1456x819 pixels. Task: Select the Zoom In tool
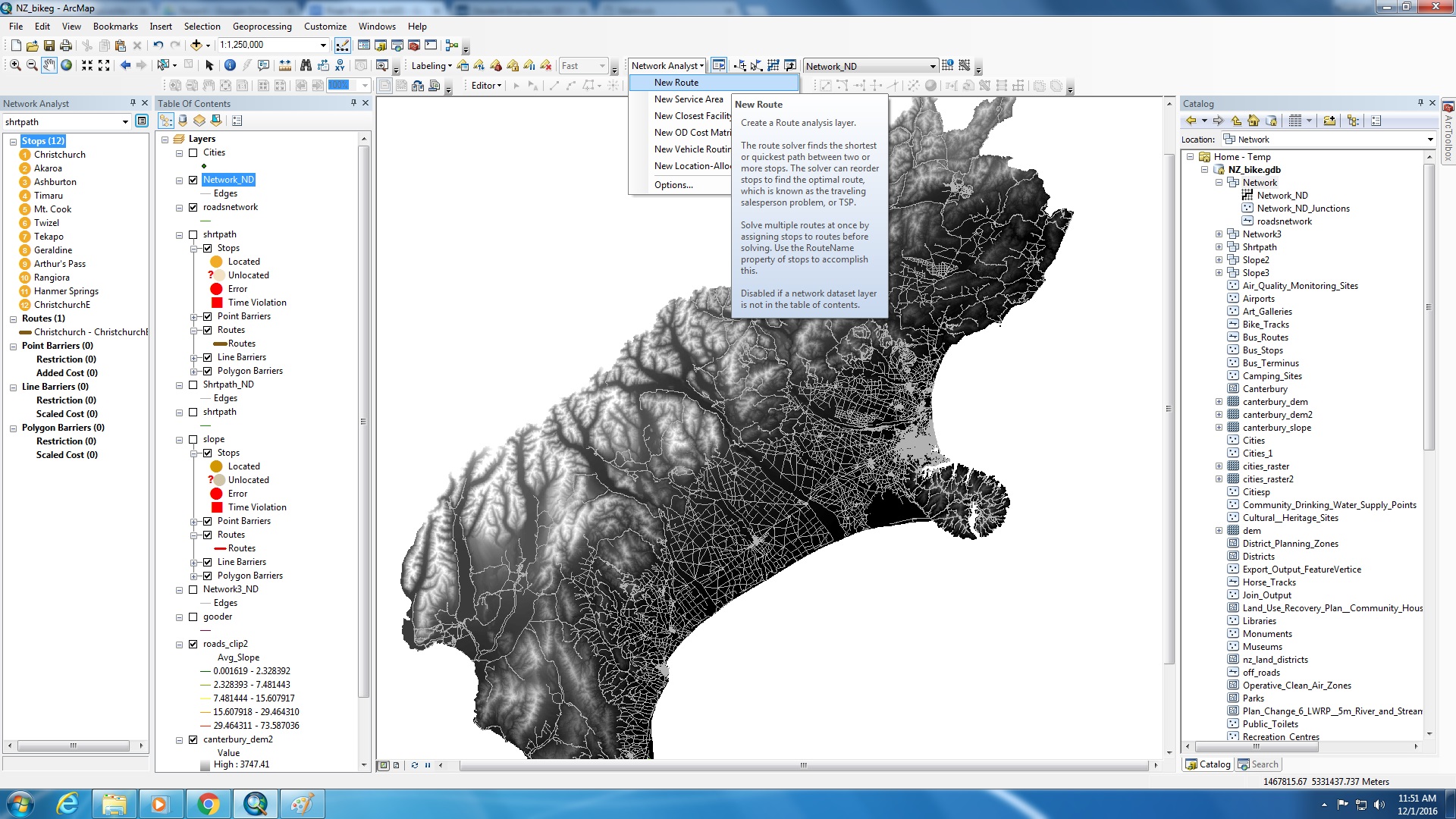pyautogui.click(x=15, y=65)
